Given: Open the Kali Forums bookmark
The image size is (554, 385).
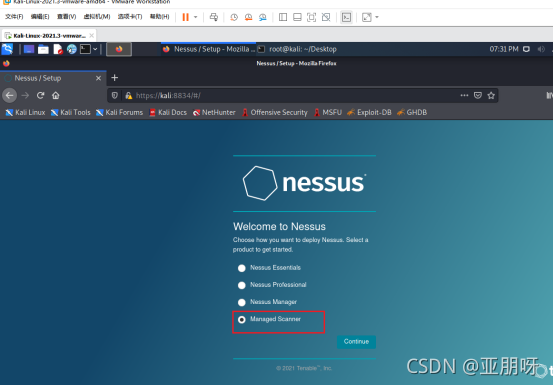Looking at the screenshot, I should pyautogui.click(x=119, y=112).
